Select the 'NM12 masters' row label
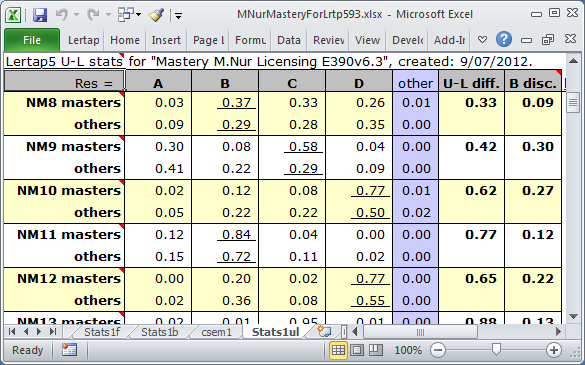 (x=64, y=279)
